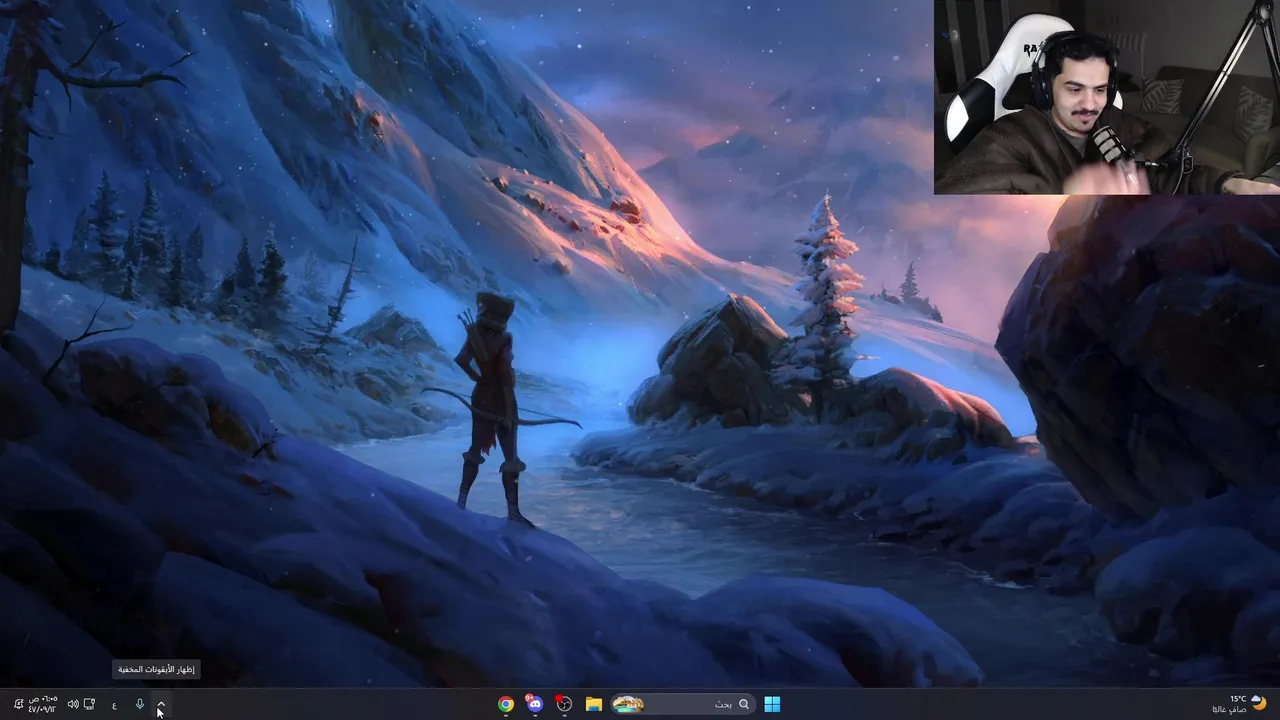Screen dimensions: 1280x720
Task: Open the notification bell icon
Action: tap(17, 704)
